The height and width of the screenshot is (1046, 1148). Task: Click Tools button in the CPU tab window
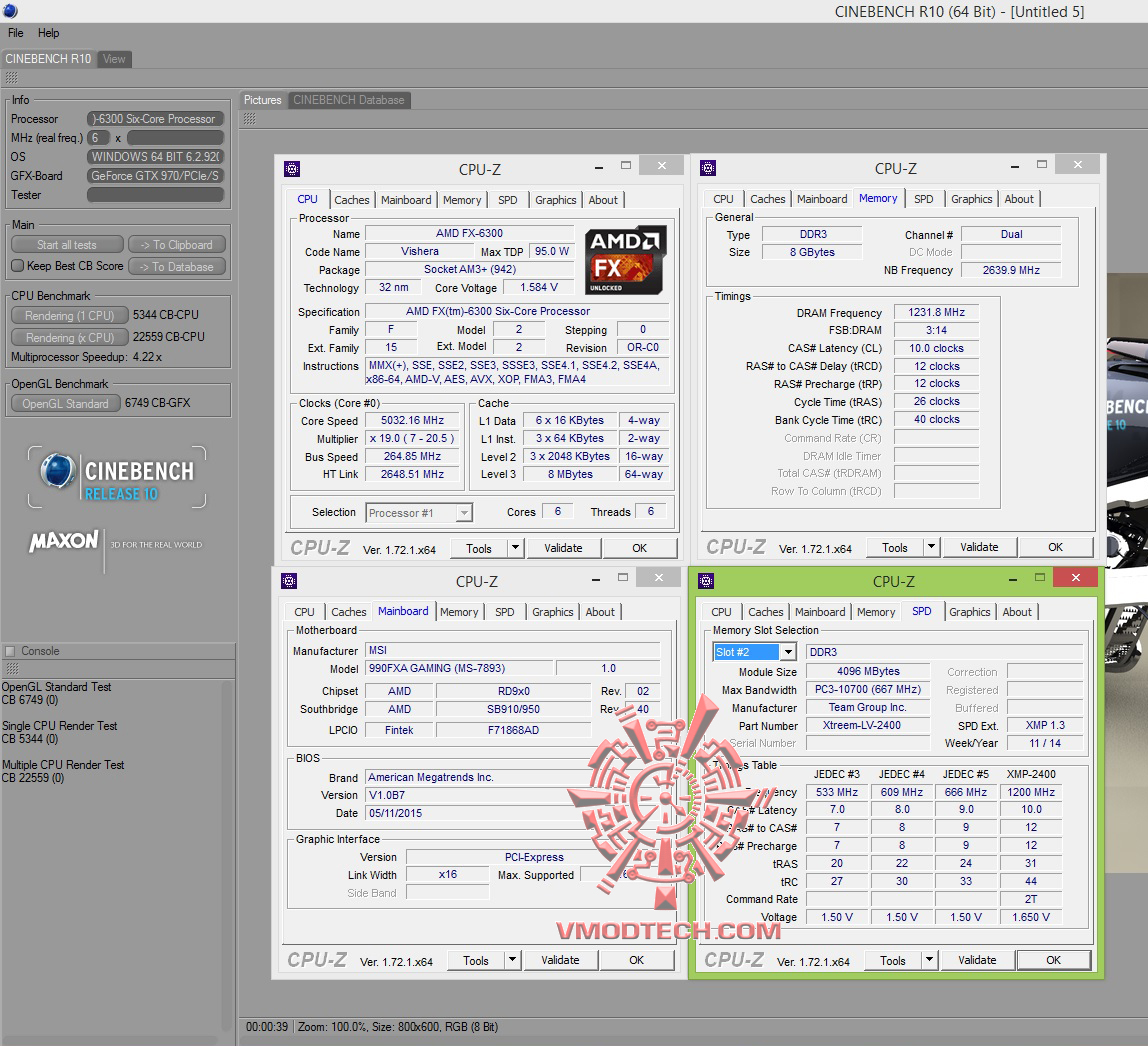pos(479,548)
